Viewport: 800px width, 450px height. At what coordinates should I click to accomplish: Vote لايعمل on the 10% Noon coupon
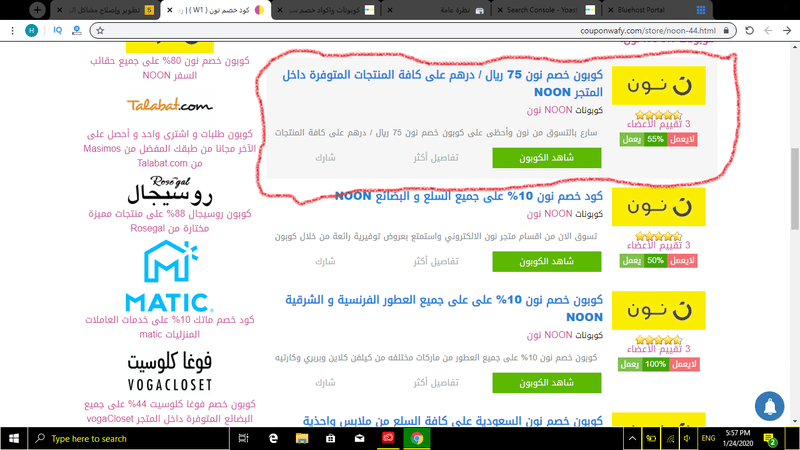(x=682, y=261)
